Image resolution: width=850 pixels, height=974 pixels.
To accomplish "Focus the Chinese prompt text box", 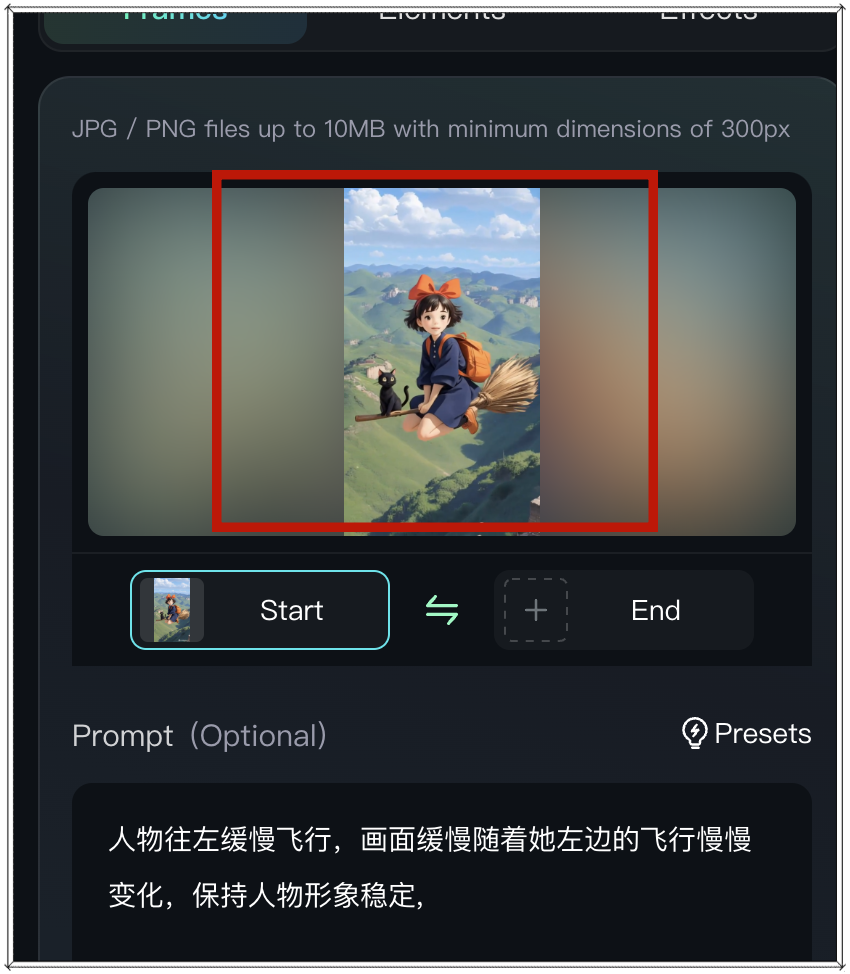I will tap(442, 872).
